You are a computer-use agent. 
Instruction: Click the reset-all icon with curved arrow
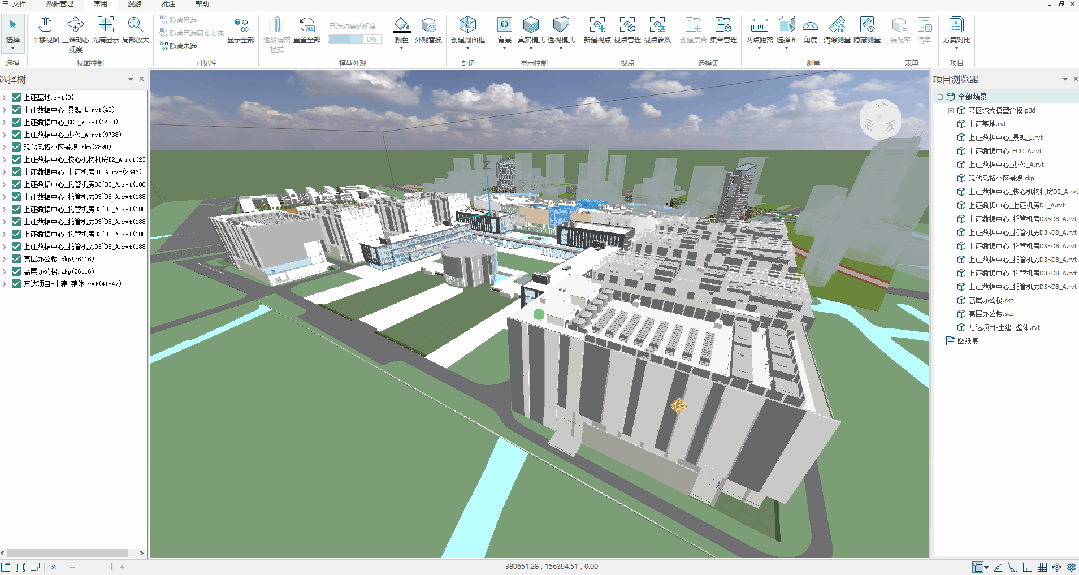coord(306,25)
